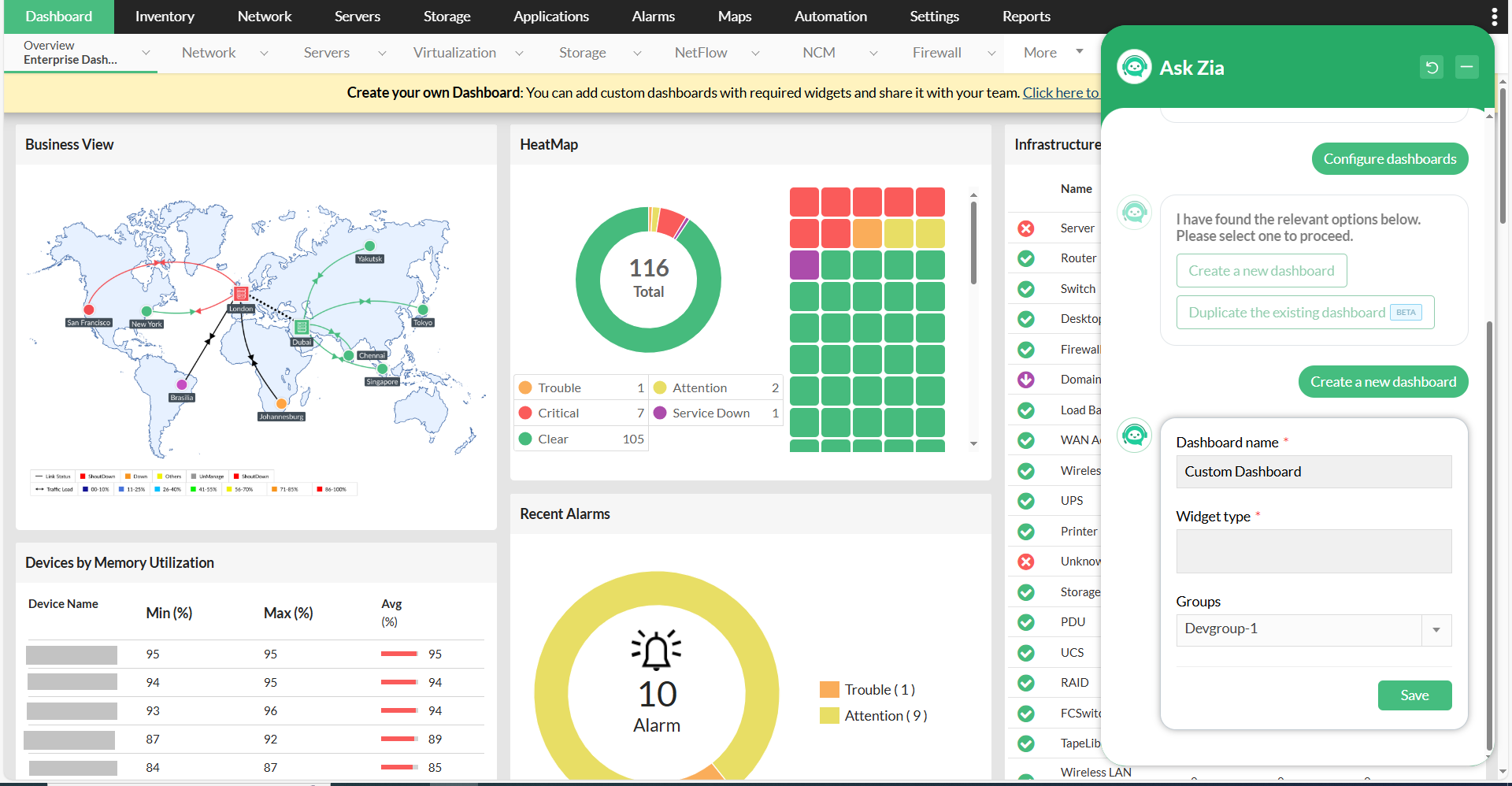Click Server's red error status icon
This screenshot has width=1512, height=786.
pyautogui.click(x=1025, y=228)
